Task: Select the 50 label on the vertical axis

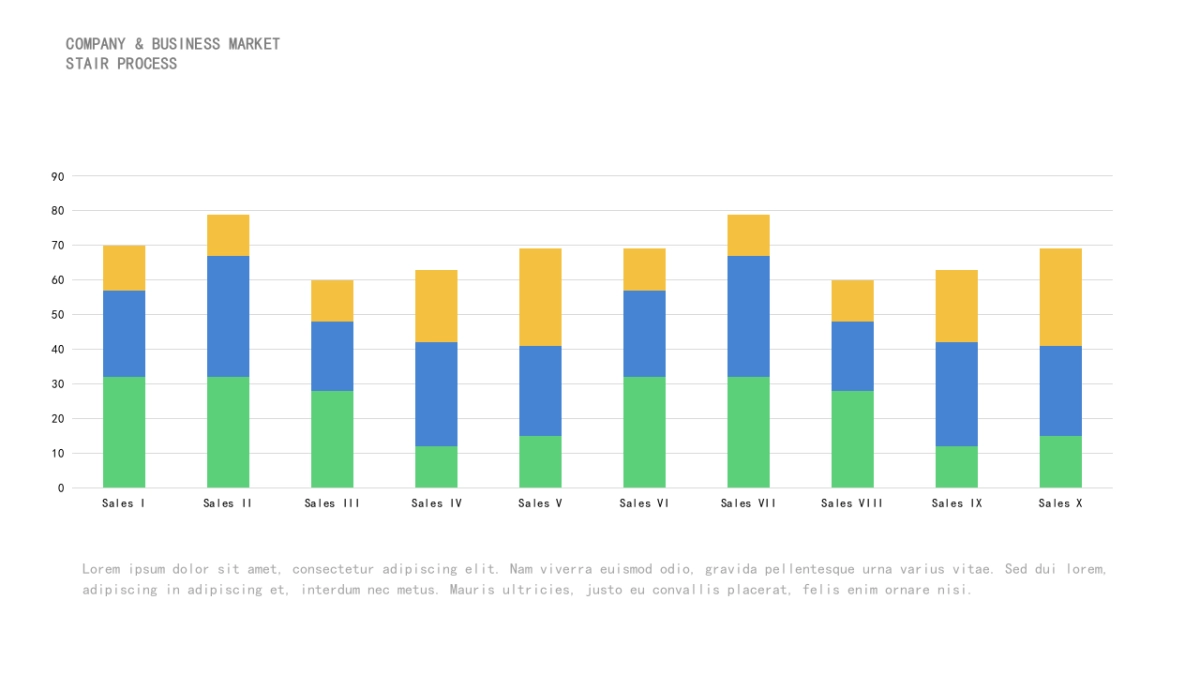Action: 57,315
